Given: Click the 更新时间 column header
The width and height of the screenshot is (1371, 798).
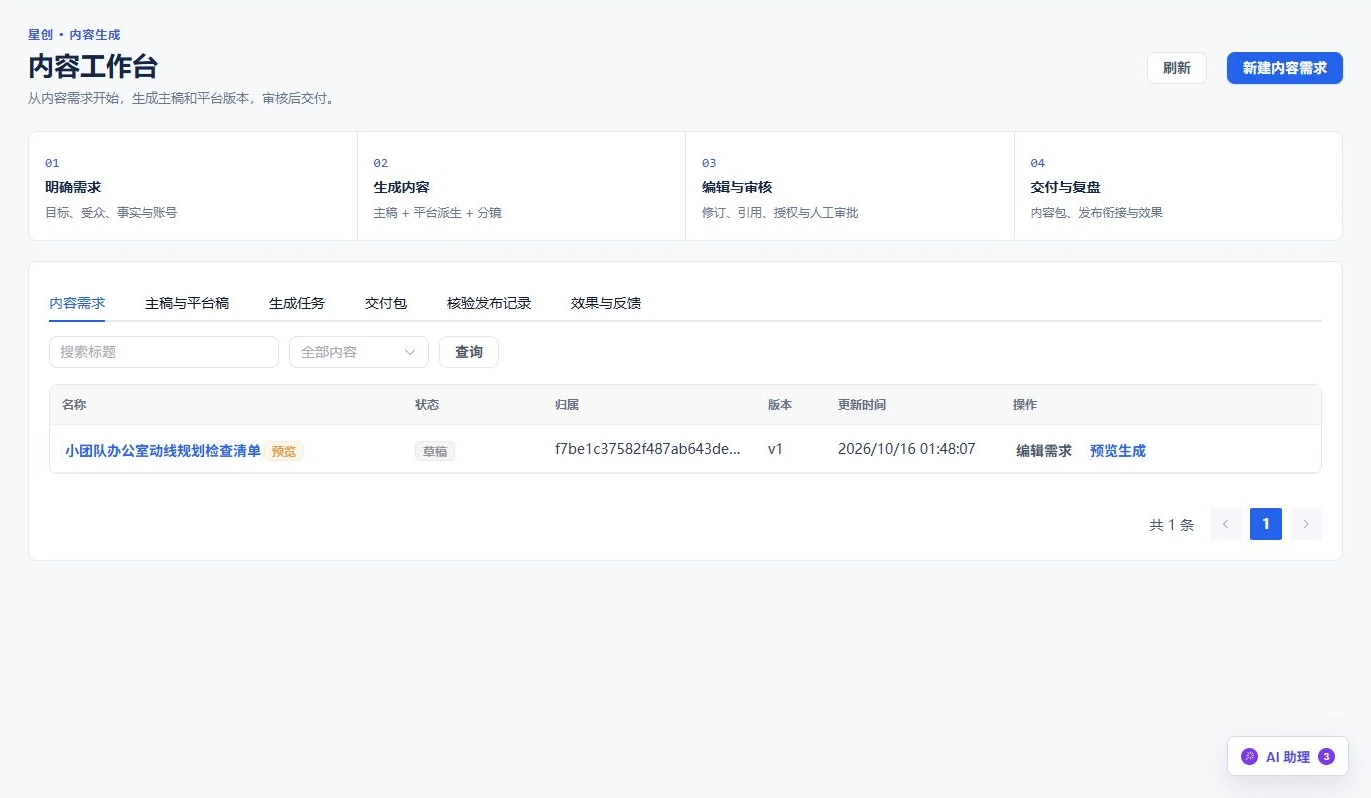Looking at the screenshot, I should click(x=862, y=405).
